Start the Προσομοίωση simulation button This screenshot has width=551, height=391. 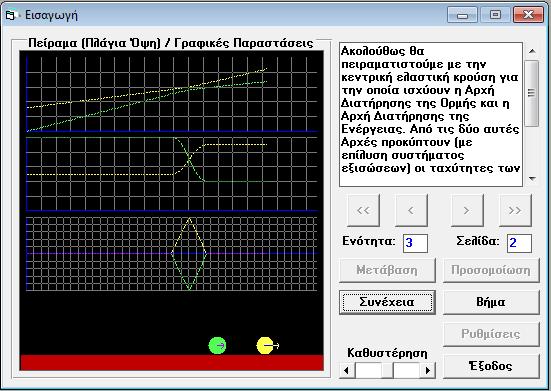pyautogui.click(x=491, y=270)
